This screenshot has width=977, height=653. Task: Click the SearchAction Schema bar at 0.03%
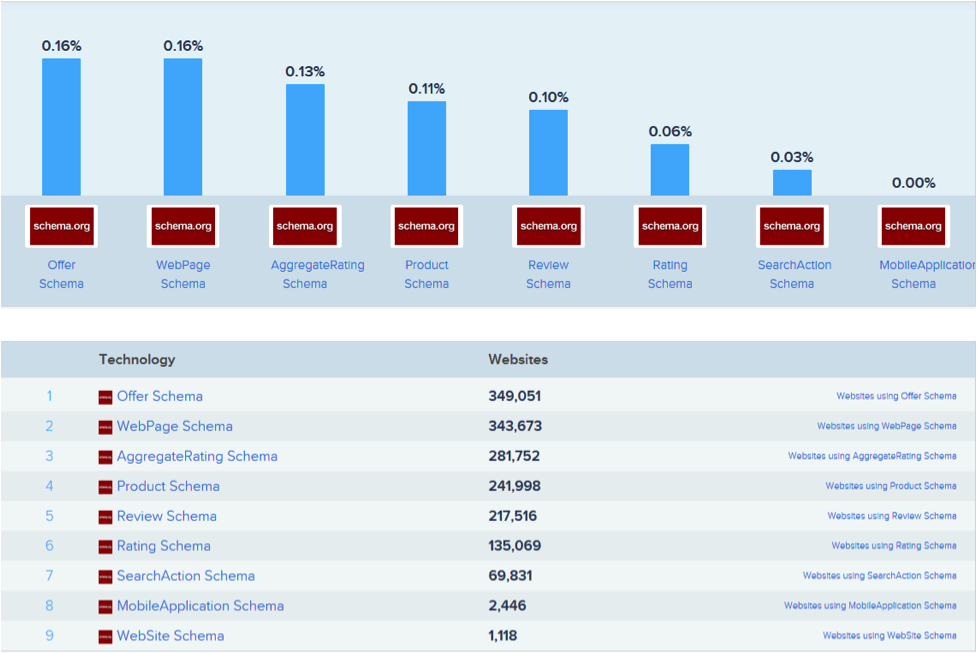(792, 183)
